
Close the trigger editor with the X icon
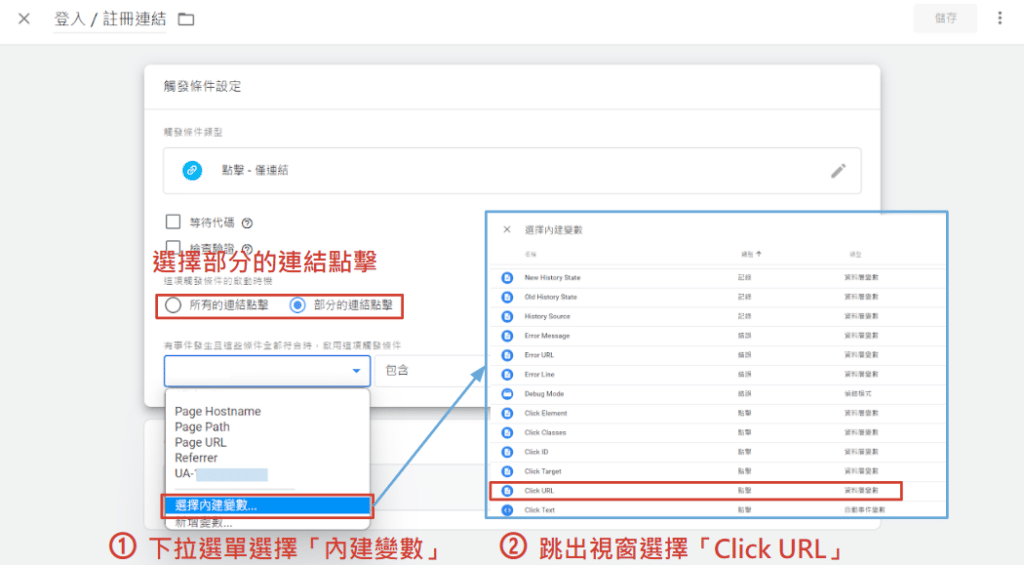pyautogui.click(x=24, y=19)
